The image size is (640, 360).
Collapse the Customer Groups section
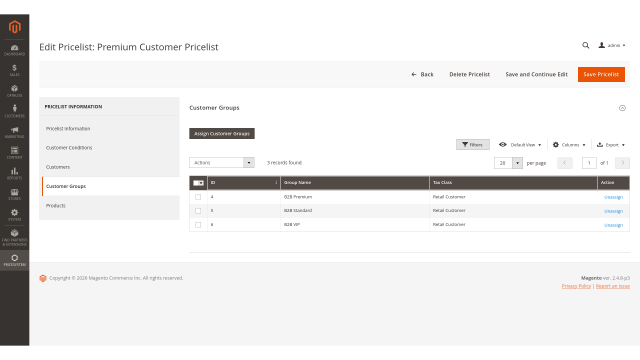[622, 108]
